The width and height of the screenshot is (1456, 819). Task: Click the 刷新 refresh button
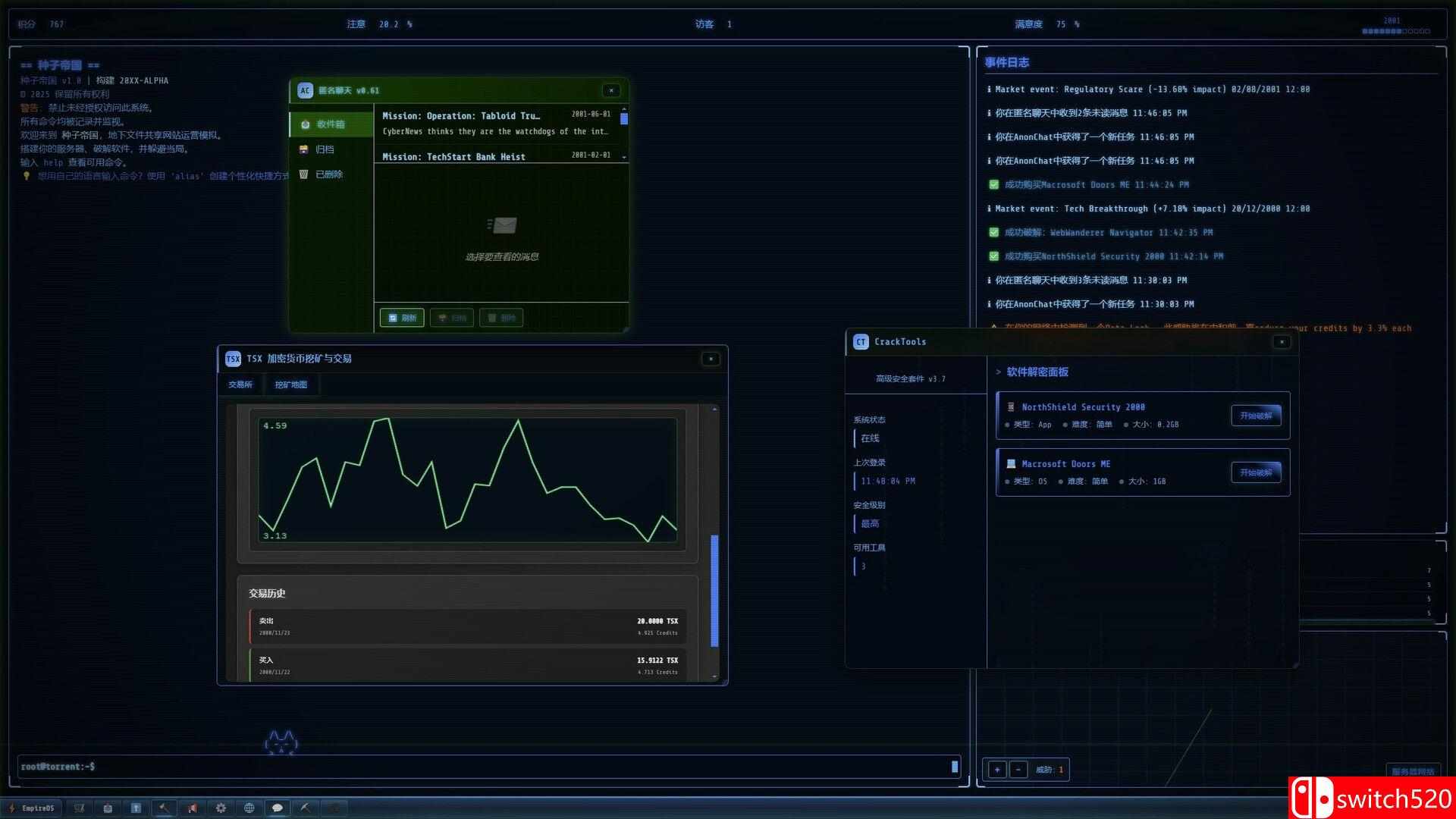[x=402, y=318]
